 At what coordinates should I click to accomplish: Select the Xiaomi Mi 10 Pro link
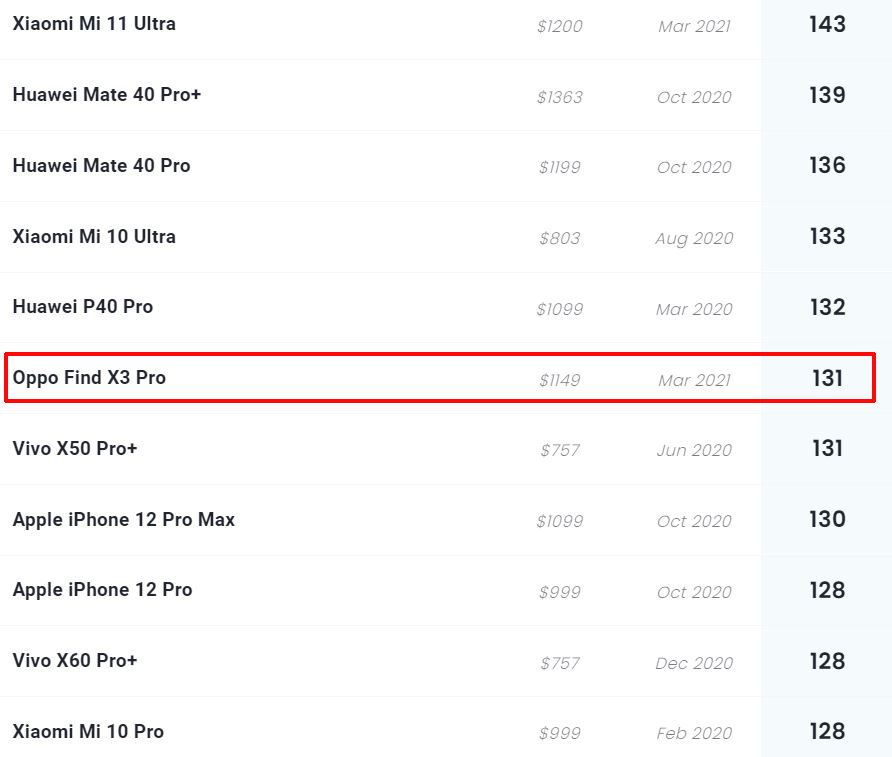click(88, 732)
